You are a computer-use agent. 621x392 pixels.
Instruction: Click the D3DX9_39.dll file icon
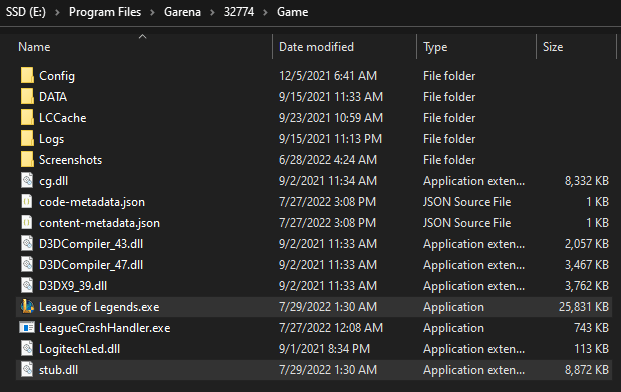coord(27,285)
